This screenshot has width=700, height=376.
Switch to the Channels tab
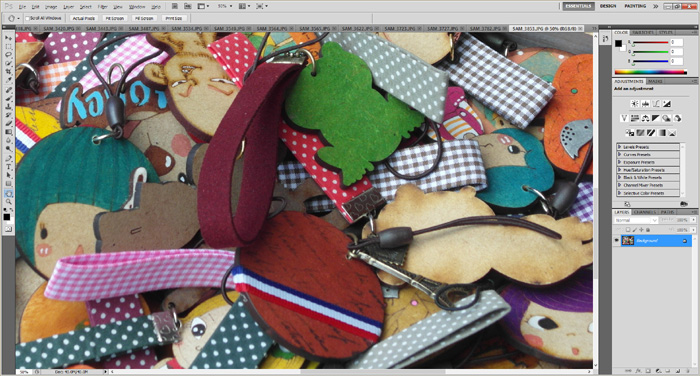[x=644, y=212]
